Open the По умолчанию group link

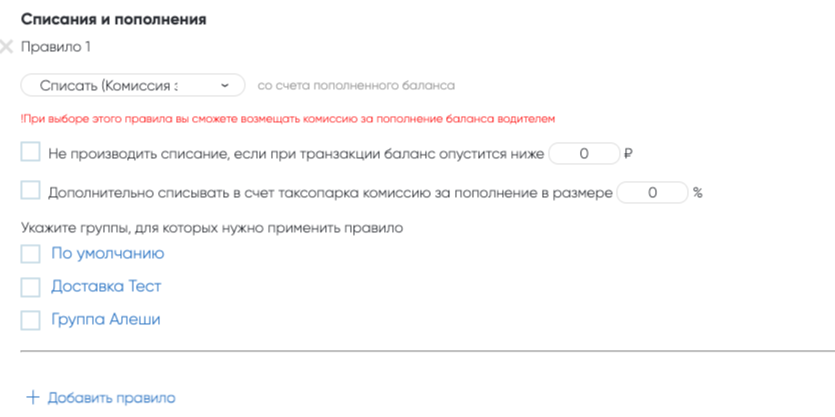tap(107, 254)
